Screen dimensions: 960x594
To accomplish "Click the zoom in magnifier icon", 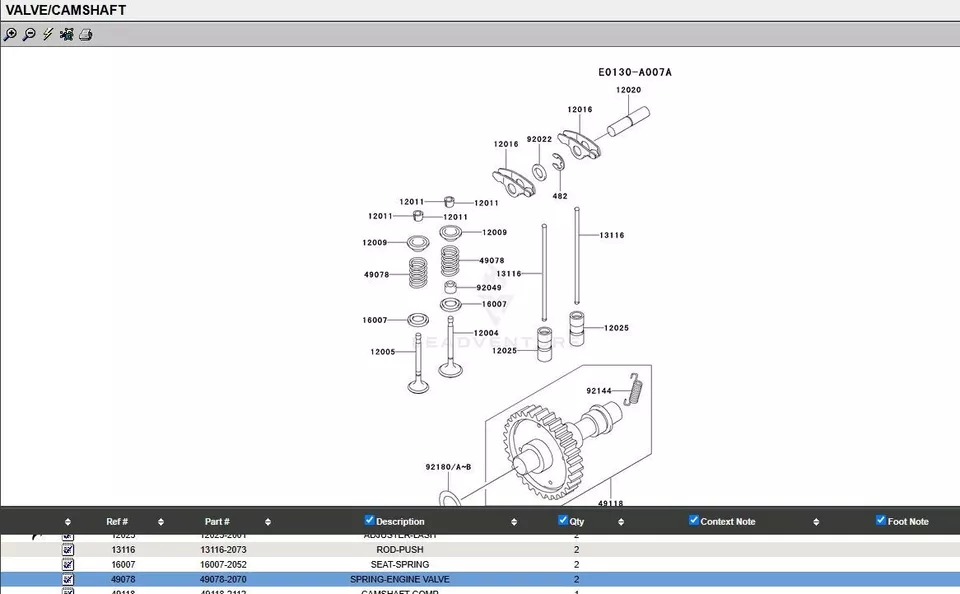I will click(10, 34).
